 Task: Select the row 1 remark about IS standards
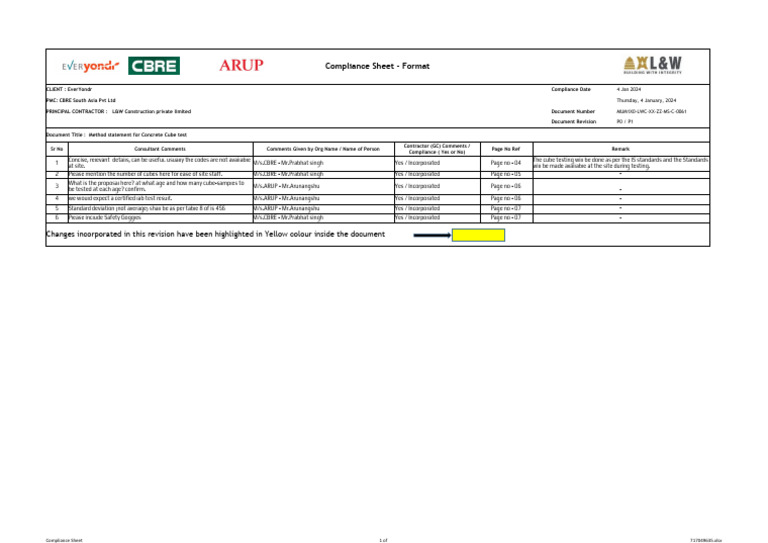tap(621, 163)
